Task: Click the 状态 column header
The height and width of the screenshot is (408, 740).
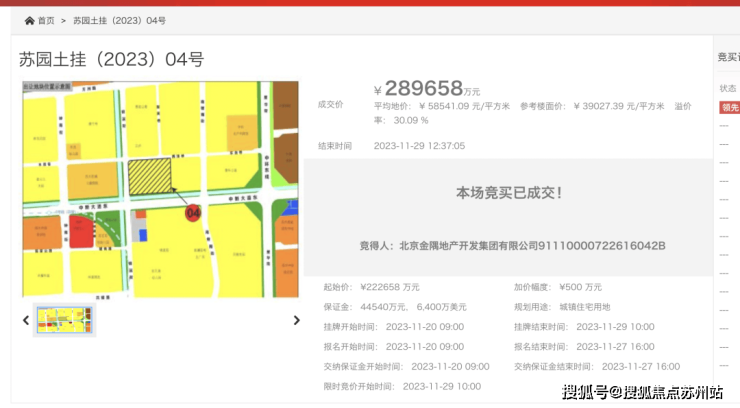Action: pos(728,88)
